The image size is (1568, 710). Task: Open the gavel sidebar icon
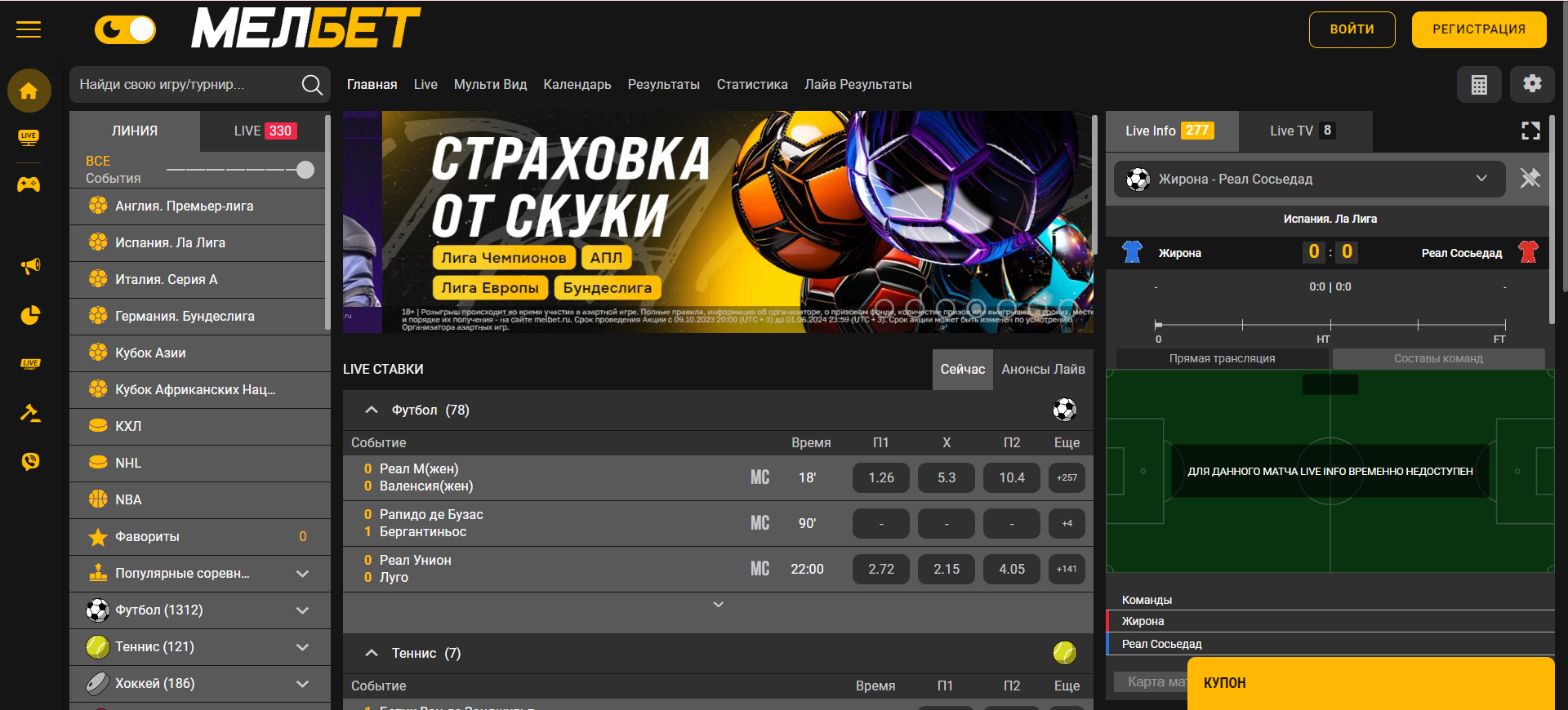30,413
